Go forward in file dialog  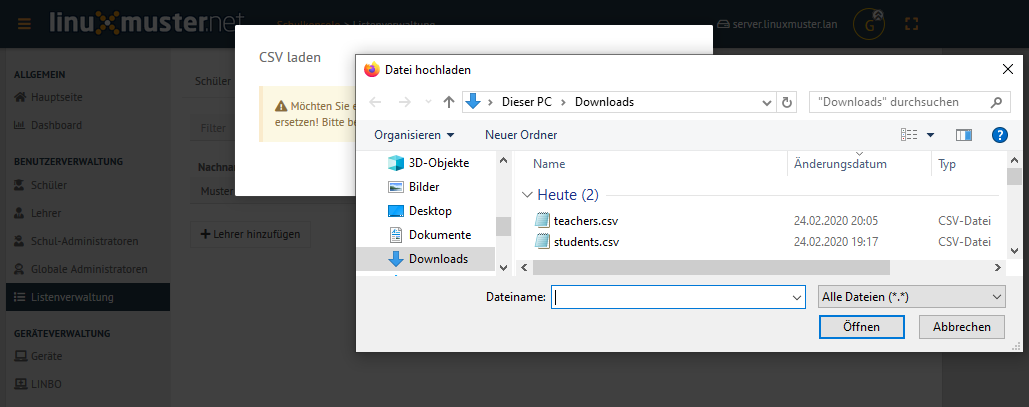pyautogui.click(x=405, y=102)
